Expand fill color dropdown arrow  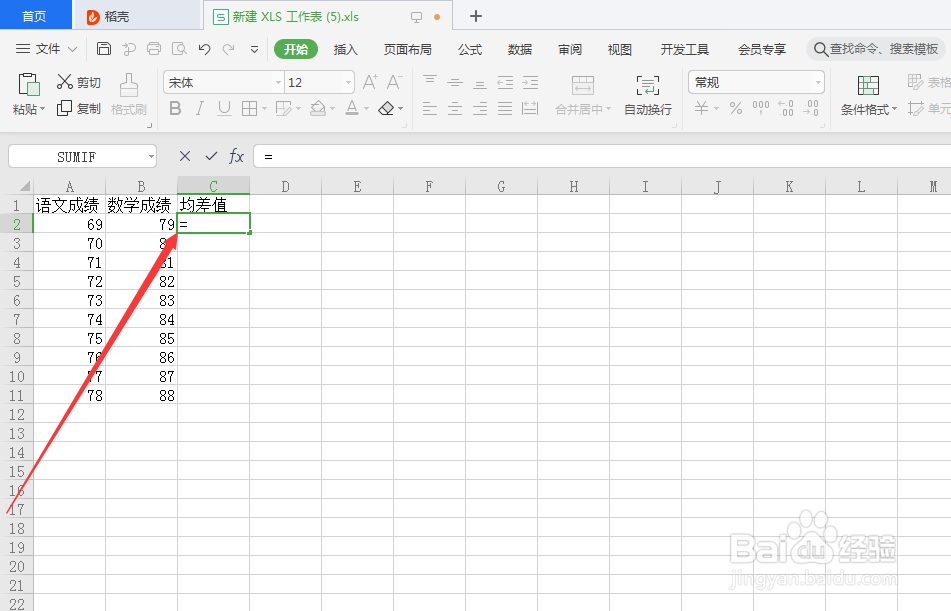click(x=333, y=110)
